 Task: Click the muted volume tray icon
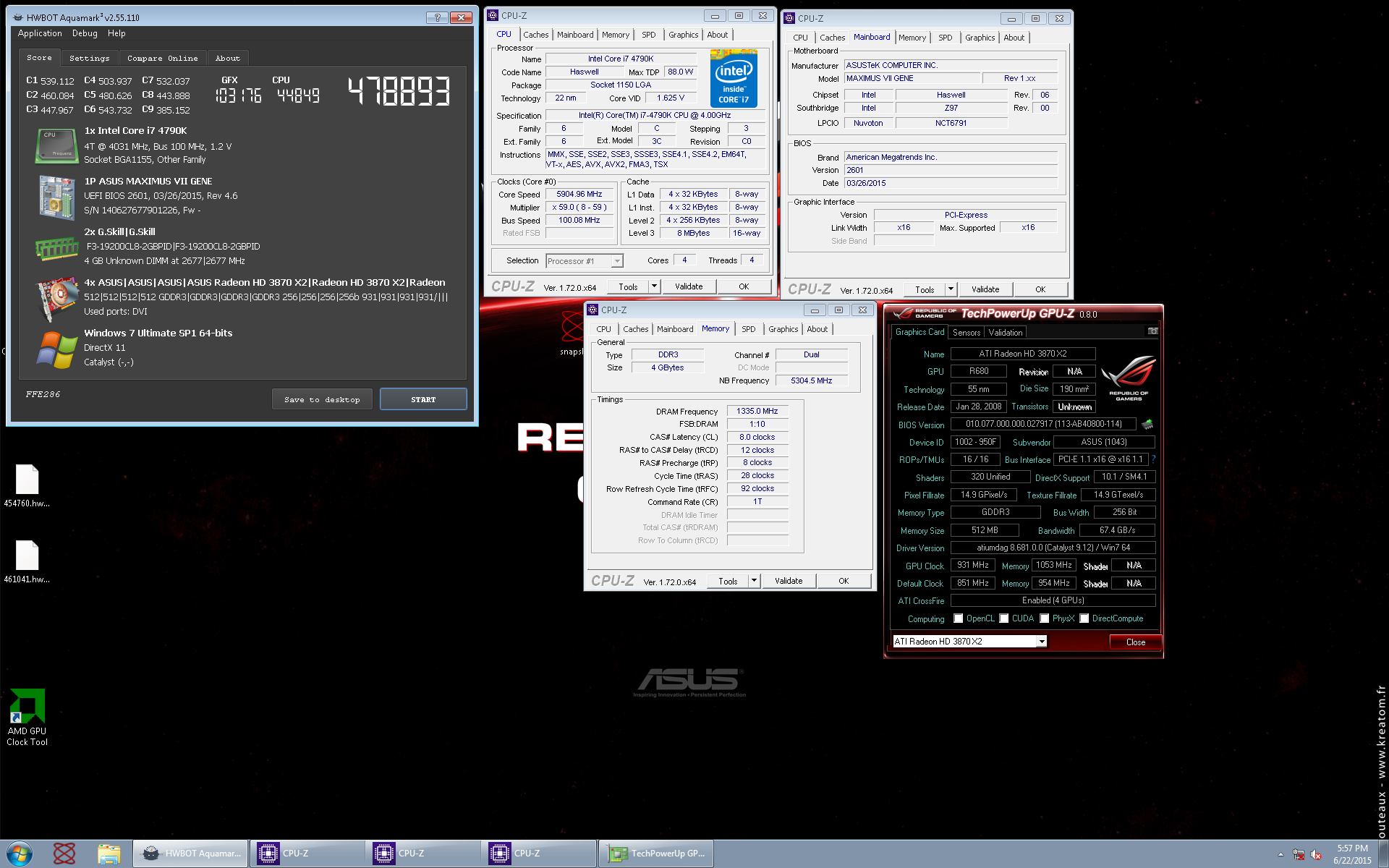pos(1316,854)
